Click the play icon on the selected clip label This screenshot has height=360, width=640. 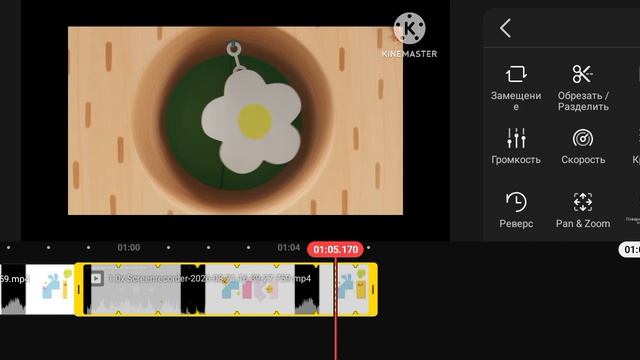point(97,278)
